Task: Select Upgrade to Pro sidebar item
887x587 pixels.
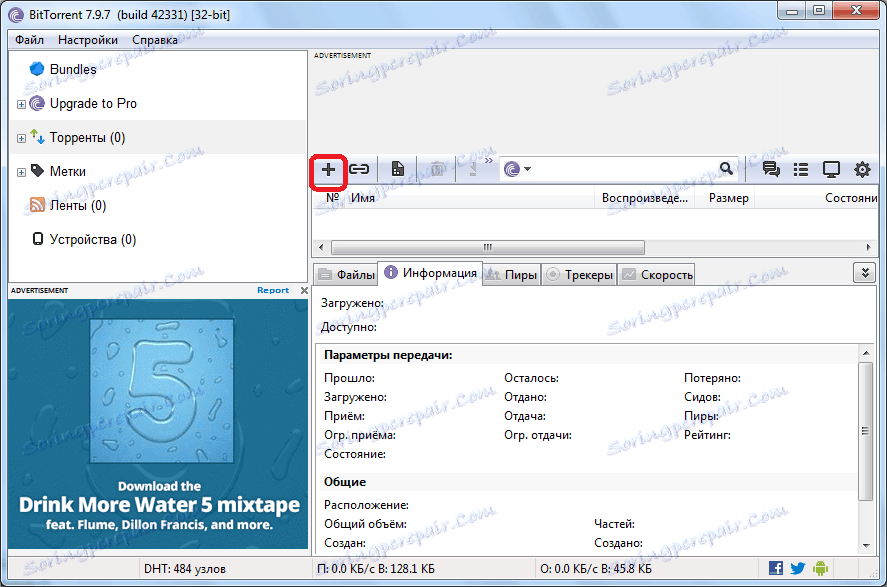Action: pos(93,103)
